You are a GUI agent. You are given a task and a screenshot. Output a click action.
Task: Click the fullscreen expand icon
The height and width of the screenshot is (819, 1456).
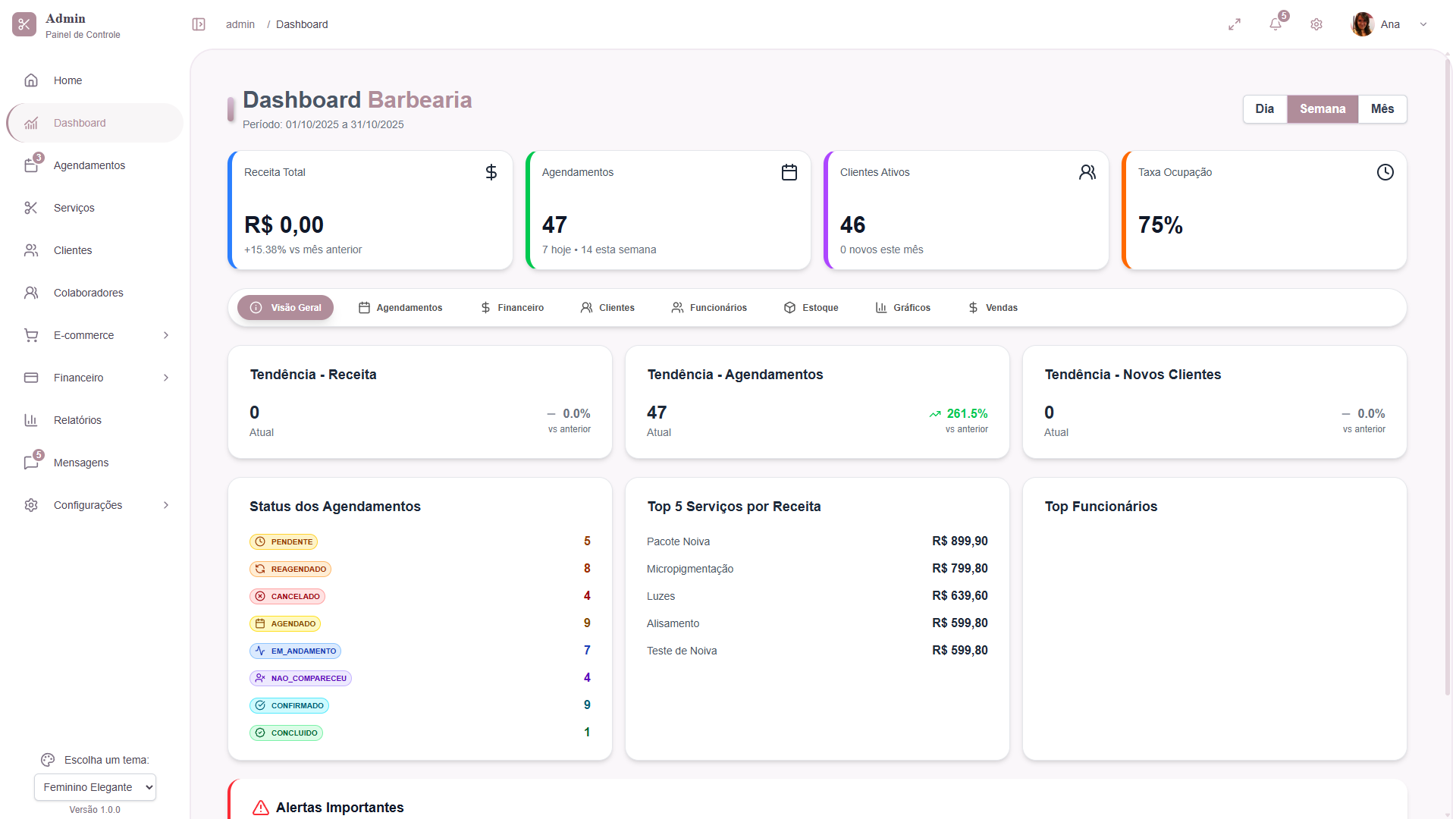pos(1235,24)
